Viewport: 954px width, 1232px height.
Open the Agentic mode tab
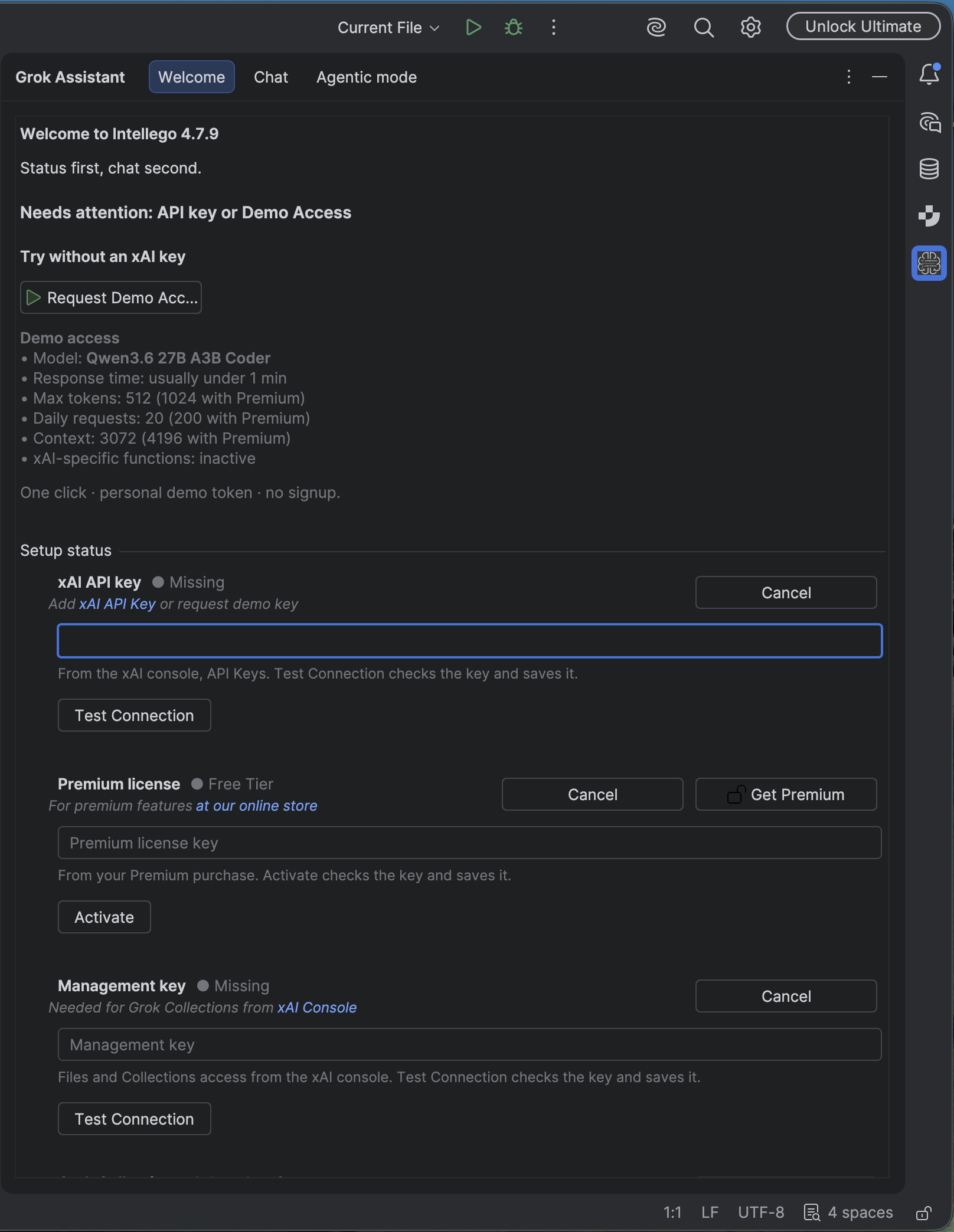(x=367, y=77)
